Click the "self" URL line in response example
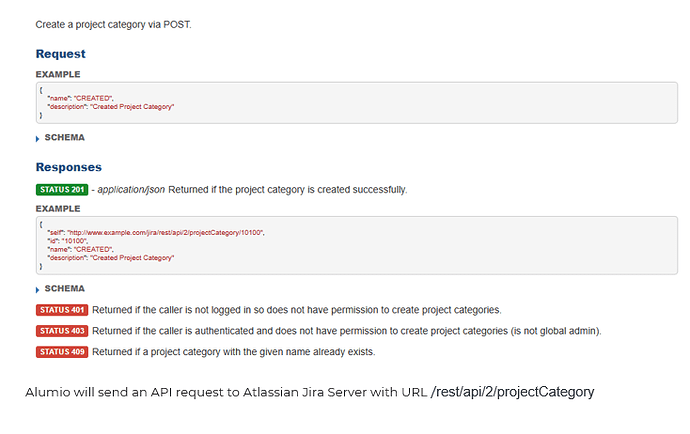Screen dimensions: 690x434 click(x=156, y=232)
